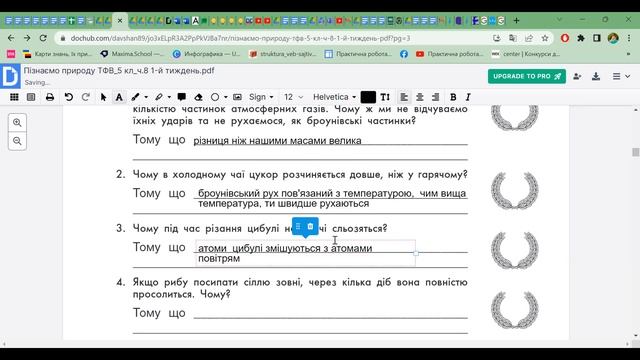This screenshot has height=360, width=640.
Task: Select the Draw brush tool
Action: [136, 97]
